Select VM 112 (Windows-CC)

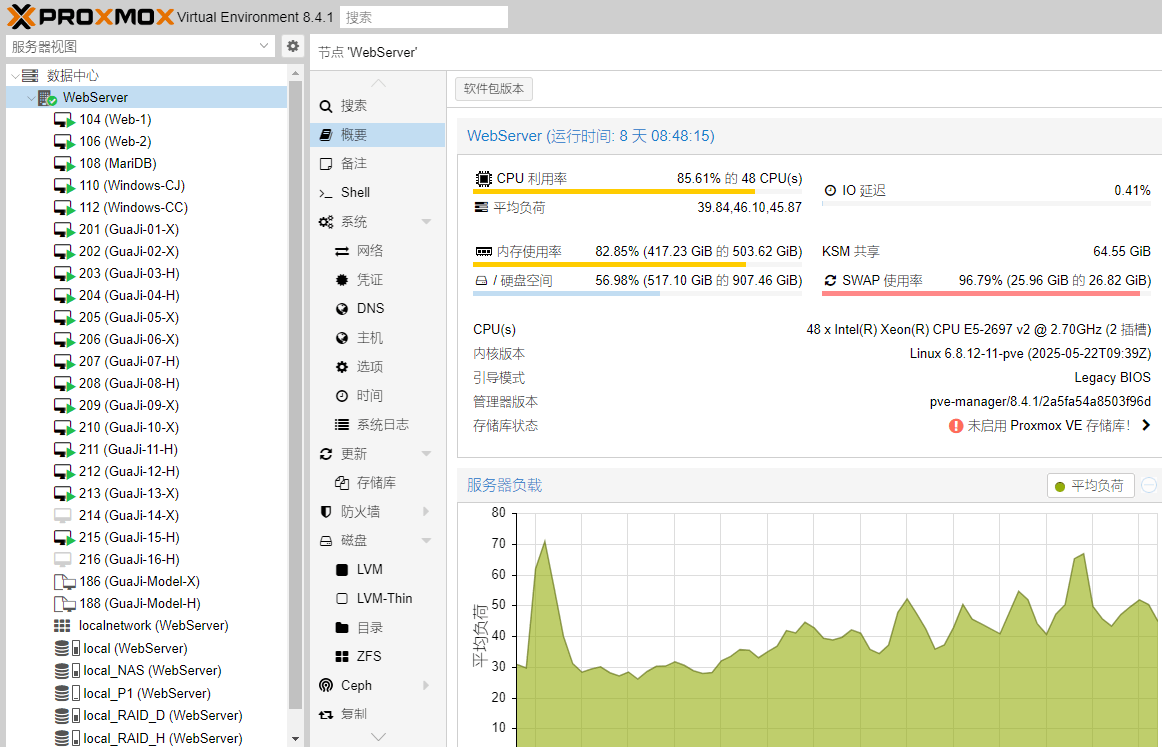[147, 208]
